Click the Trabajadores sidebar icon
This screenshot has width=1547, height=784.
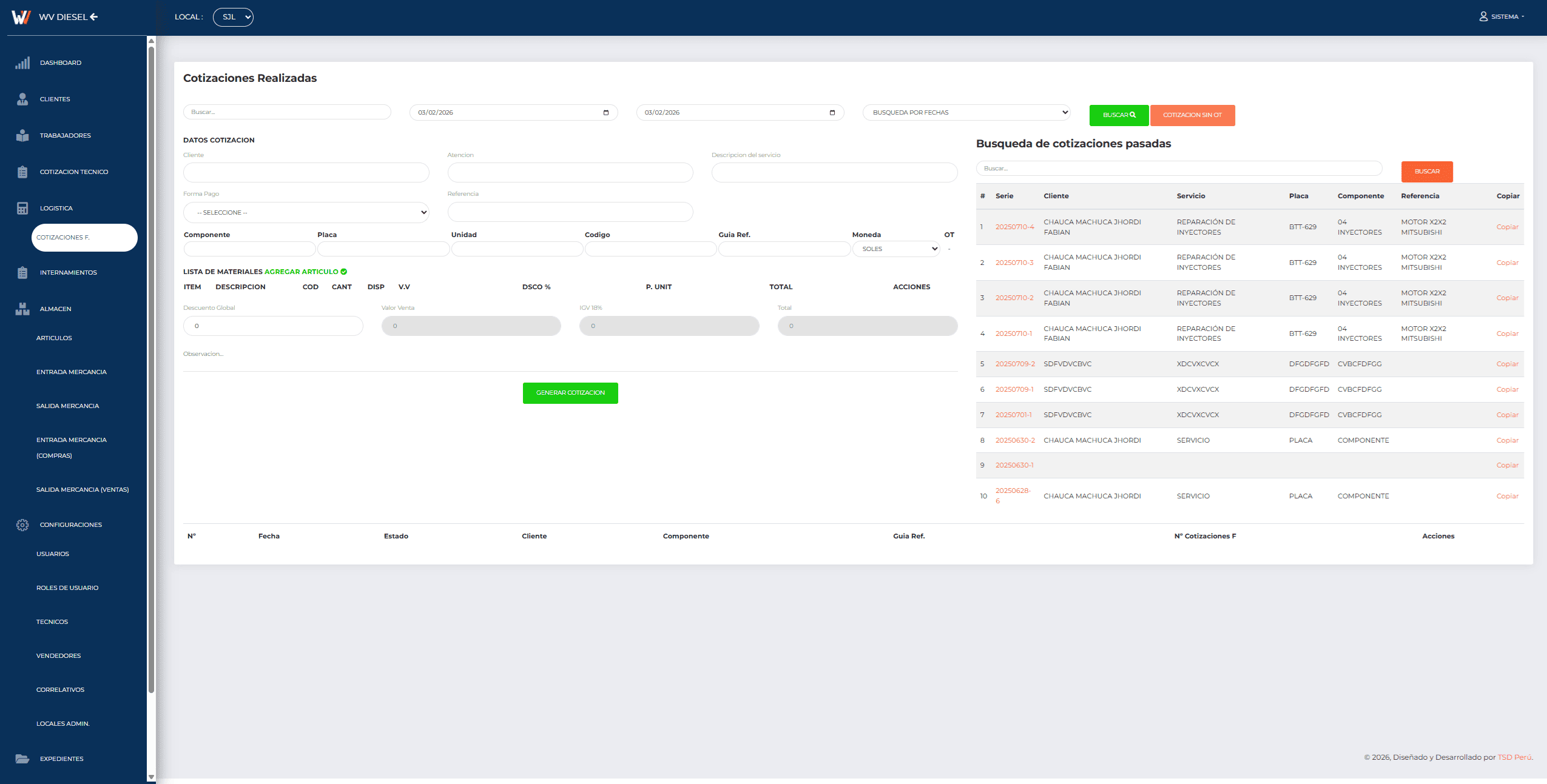[22, 136]
